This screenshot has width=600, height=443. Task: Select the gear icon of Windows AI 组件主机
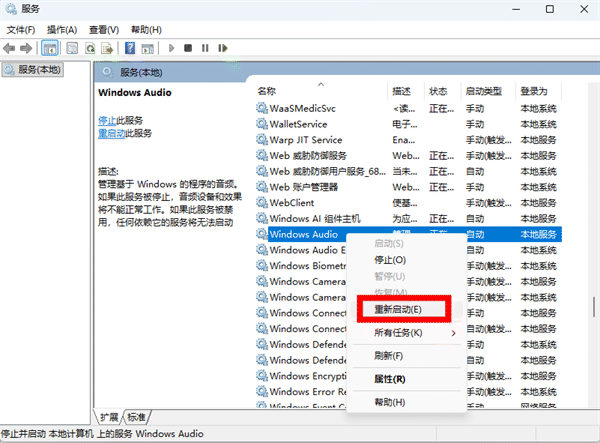[262, 218]
